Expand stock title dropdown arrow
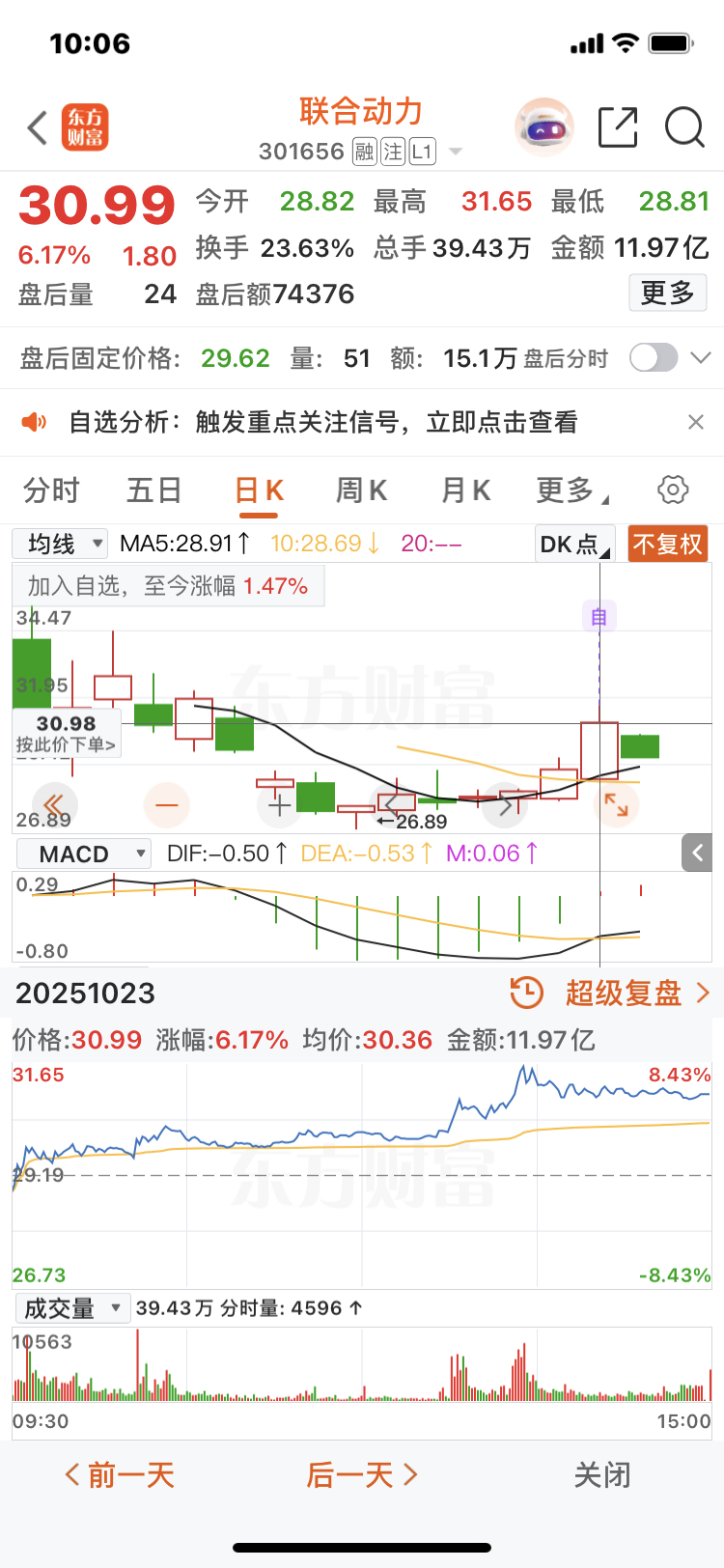The width and height of the screenshot is (724, 1568). [x=456, y=153]
